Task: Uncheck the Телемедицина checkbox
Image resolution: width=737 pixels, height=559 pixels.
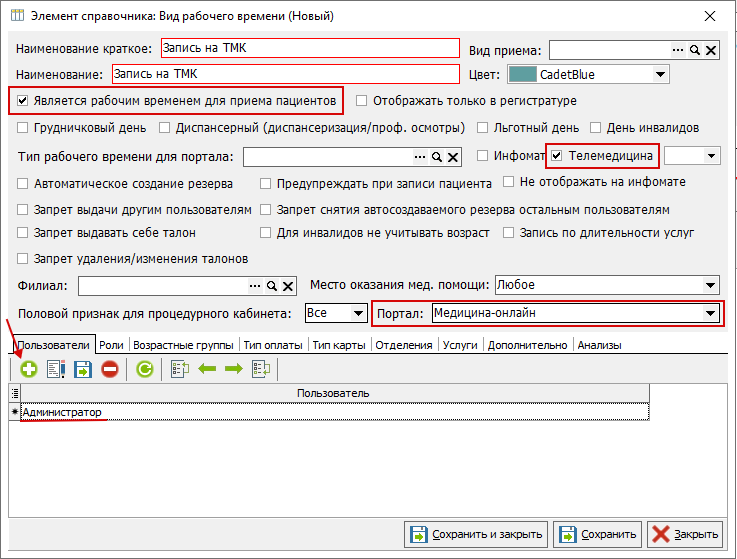Action: pos(558,156)
